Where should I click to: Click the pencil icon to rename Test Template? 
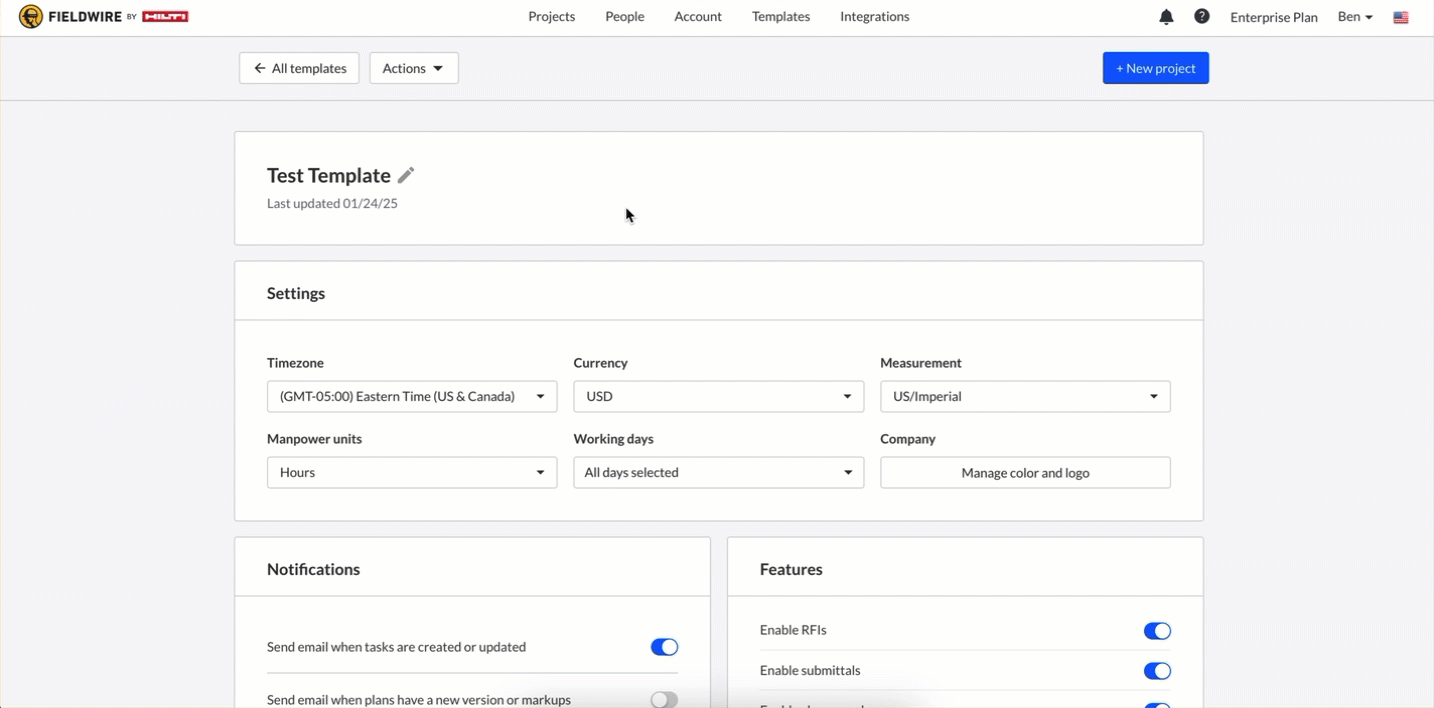pos(406,176)
